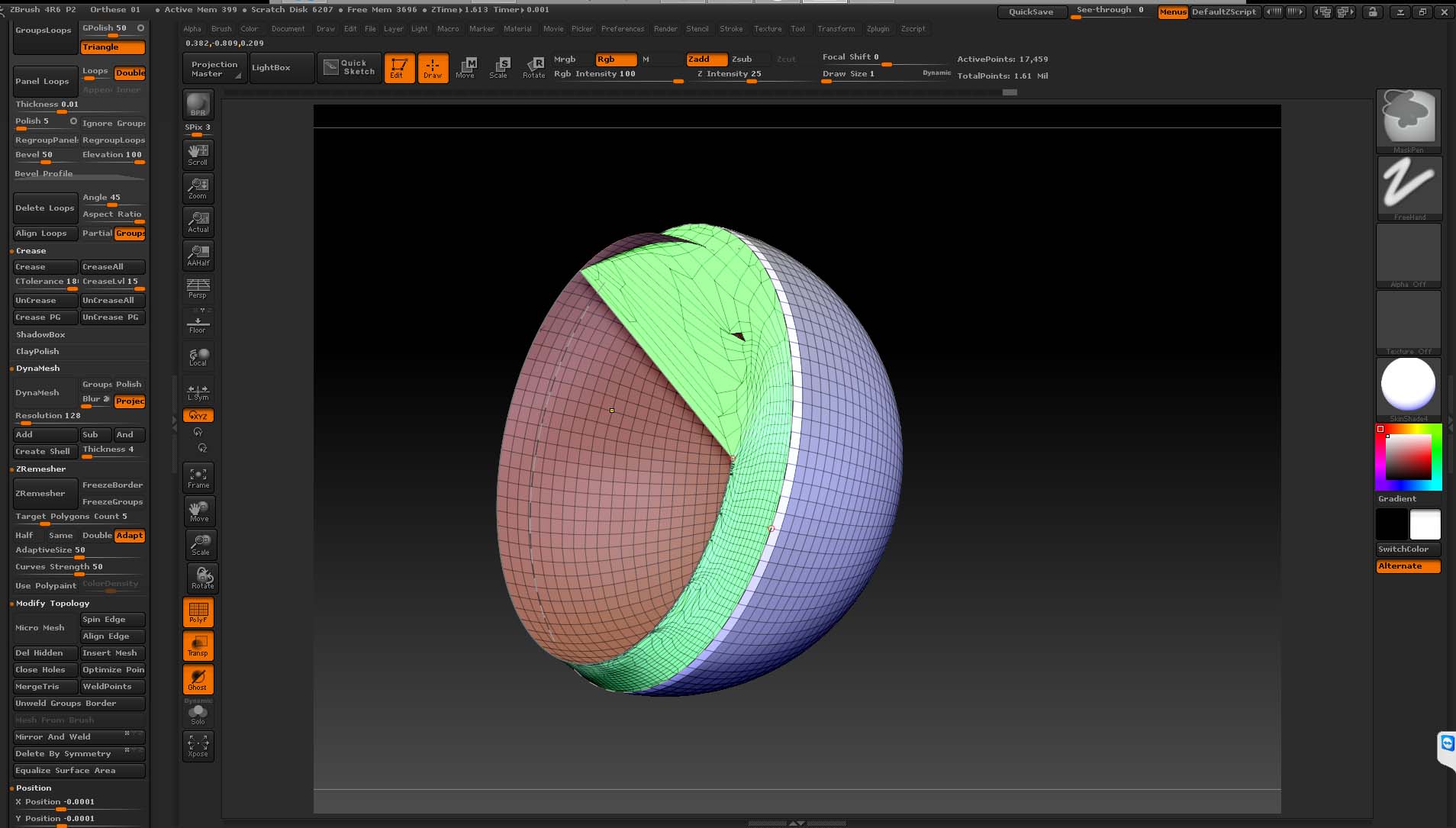Viewport: 1456px width, 828px height.
Task: Click the QuickSave button
Action: (x=1030, y=11)
